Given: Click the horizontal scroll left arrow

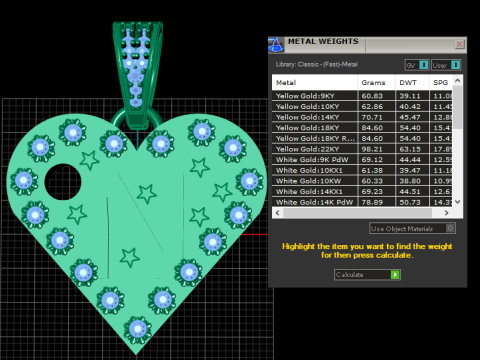Looking at the screenshot, I should coord(278,213).
